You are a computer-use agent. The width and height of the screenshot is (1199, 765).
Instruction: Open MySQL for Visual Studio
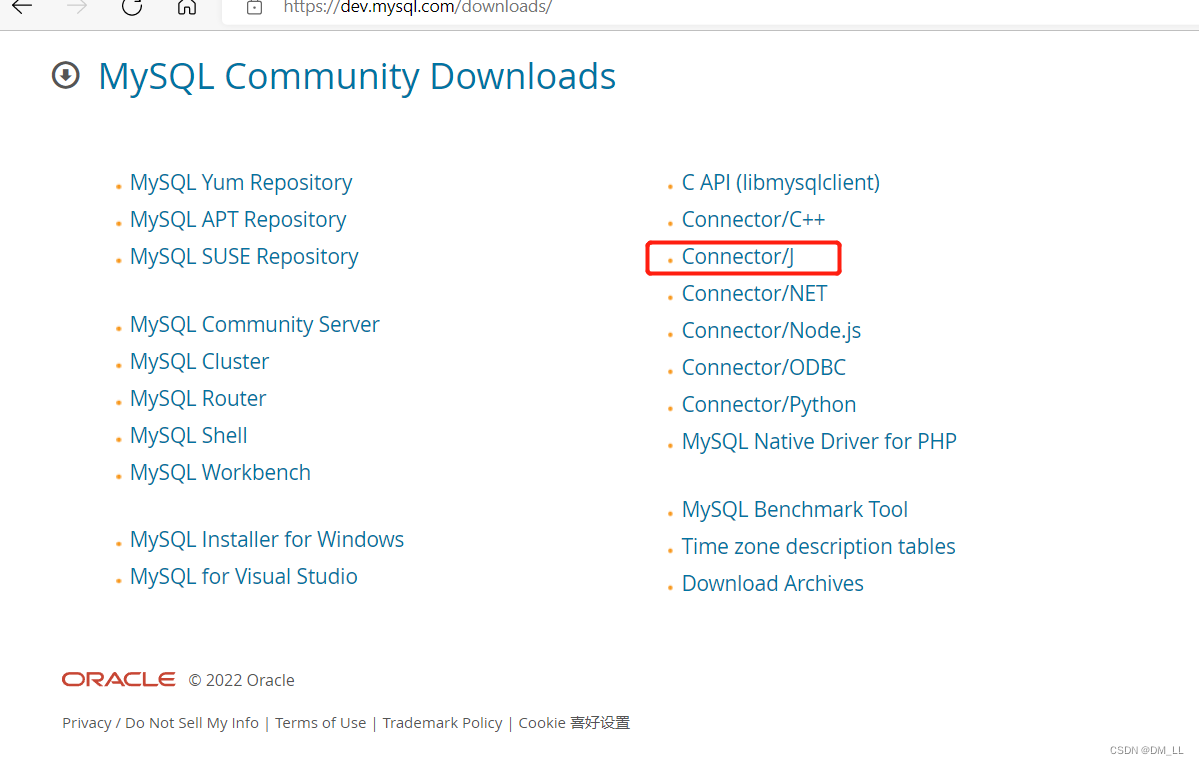pos(244,576)
